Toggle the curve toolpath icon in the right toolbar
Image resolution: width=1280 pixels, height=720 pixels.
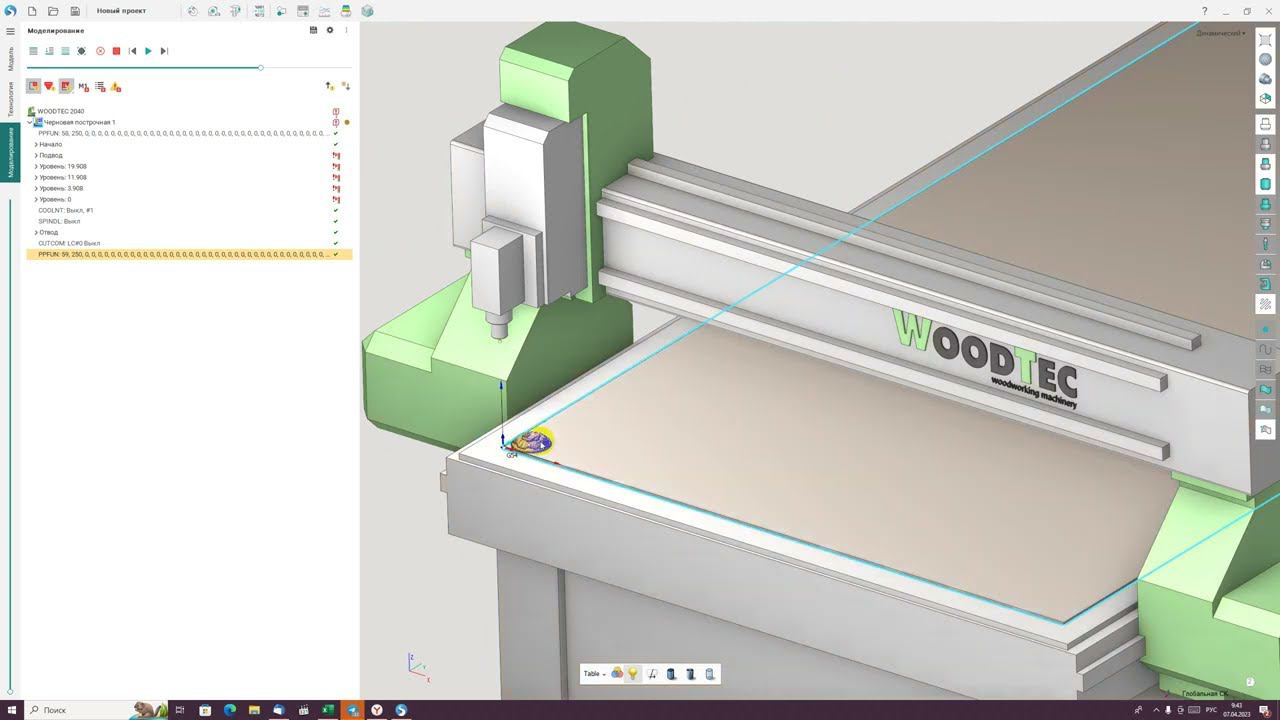point(1265,350)
